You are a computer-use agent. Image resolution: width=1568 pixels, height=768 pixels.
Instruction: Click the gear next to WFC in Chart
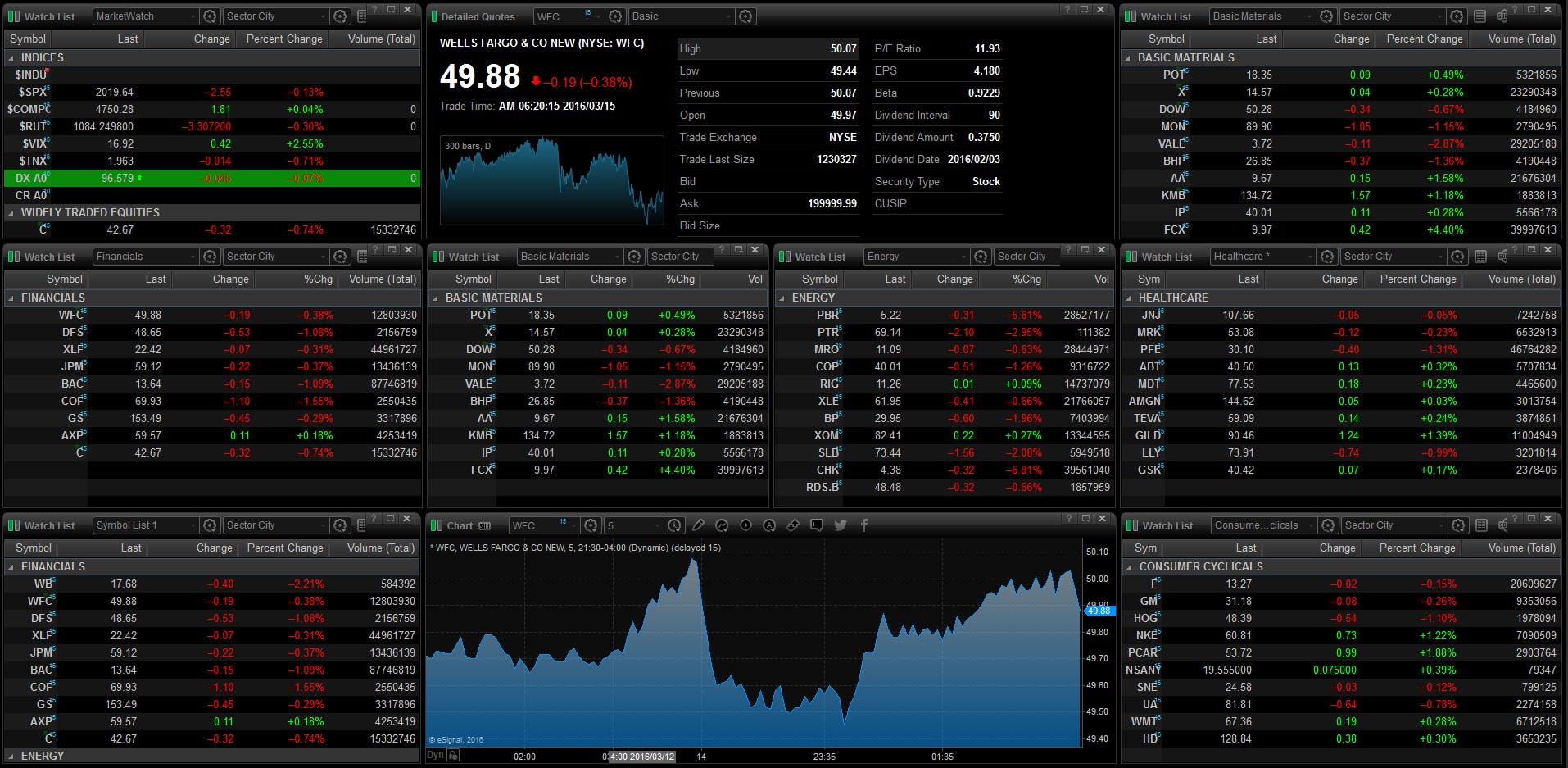coord(591,525)
